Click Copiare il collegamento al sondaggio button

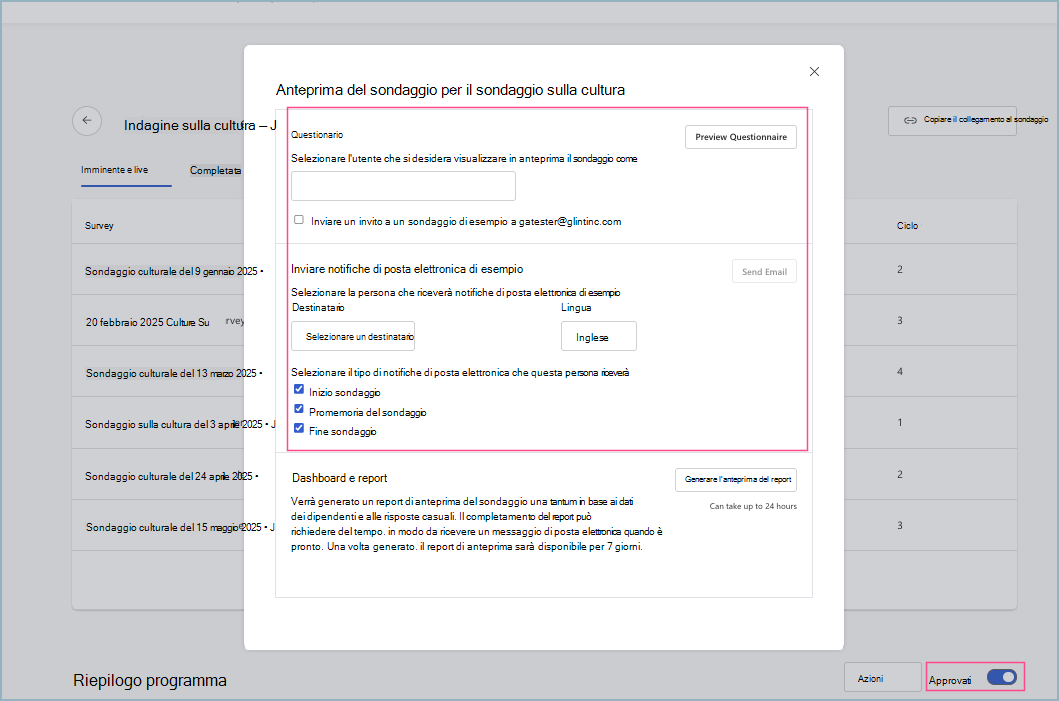952,121
